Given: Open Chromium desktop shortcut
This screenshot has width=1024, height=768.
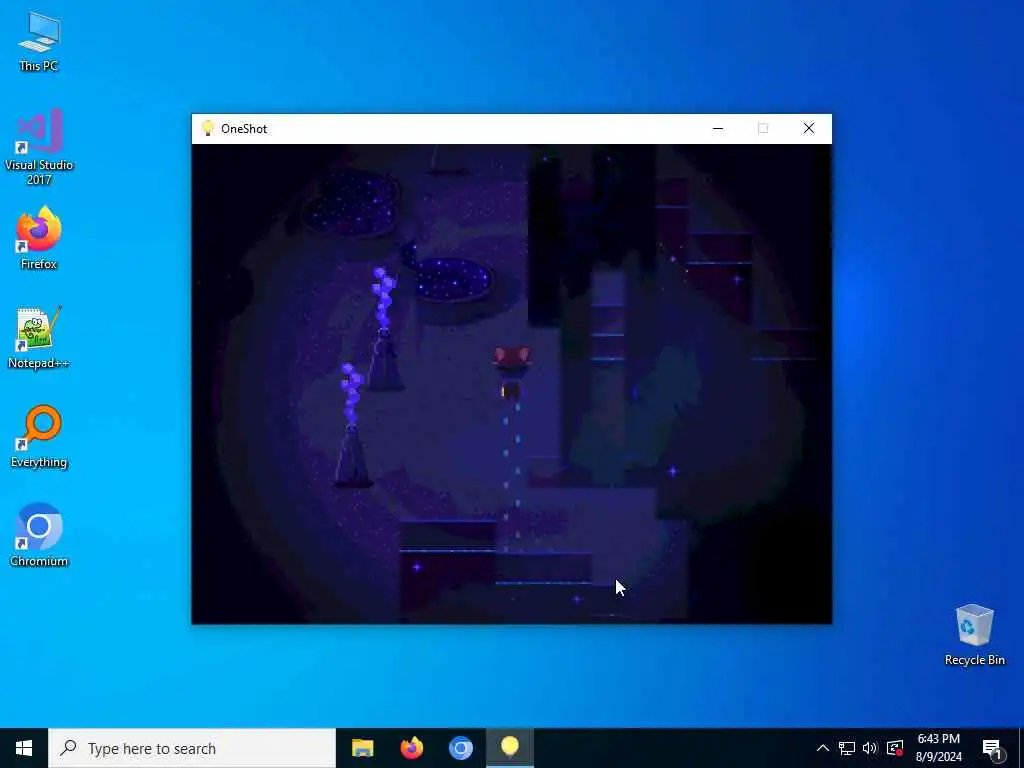Looking at the screenshot, I should pyautogui.click(x=39, y=536).
